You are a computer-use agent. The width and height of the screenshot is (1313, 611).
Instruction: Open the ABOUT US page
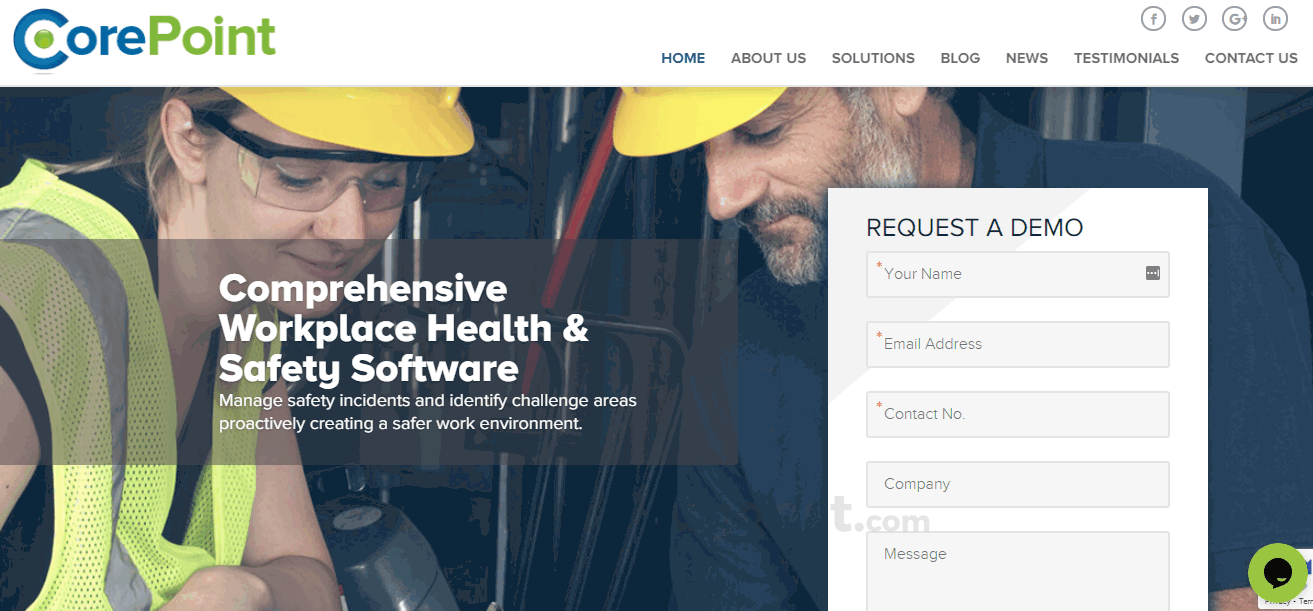click(x=768, y=58)
